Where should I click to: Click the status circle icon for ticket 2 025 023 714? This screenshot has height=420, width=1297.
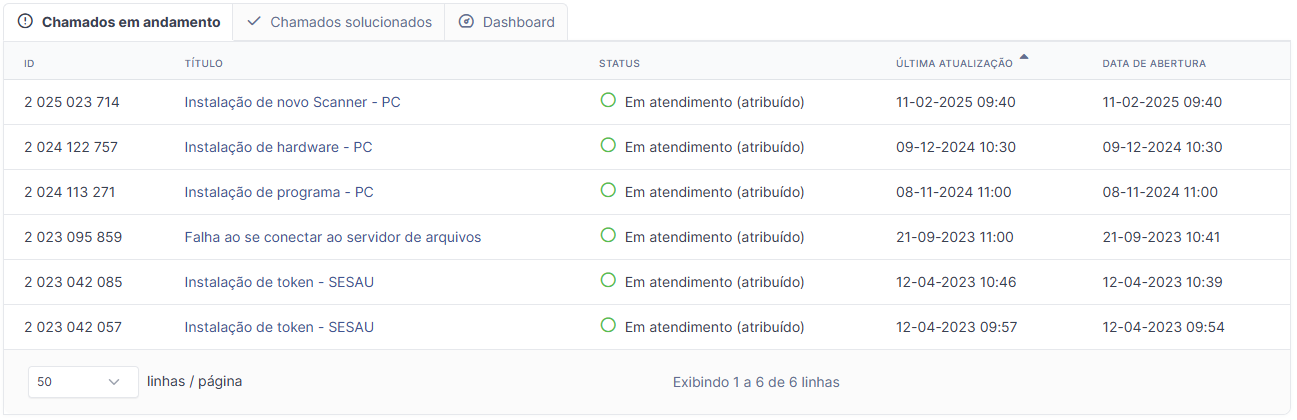[607, 100]
